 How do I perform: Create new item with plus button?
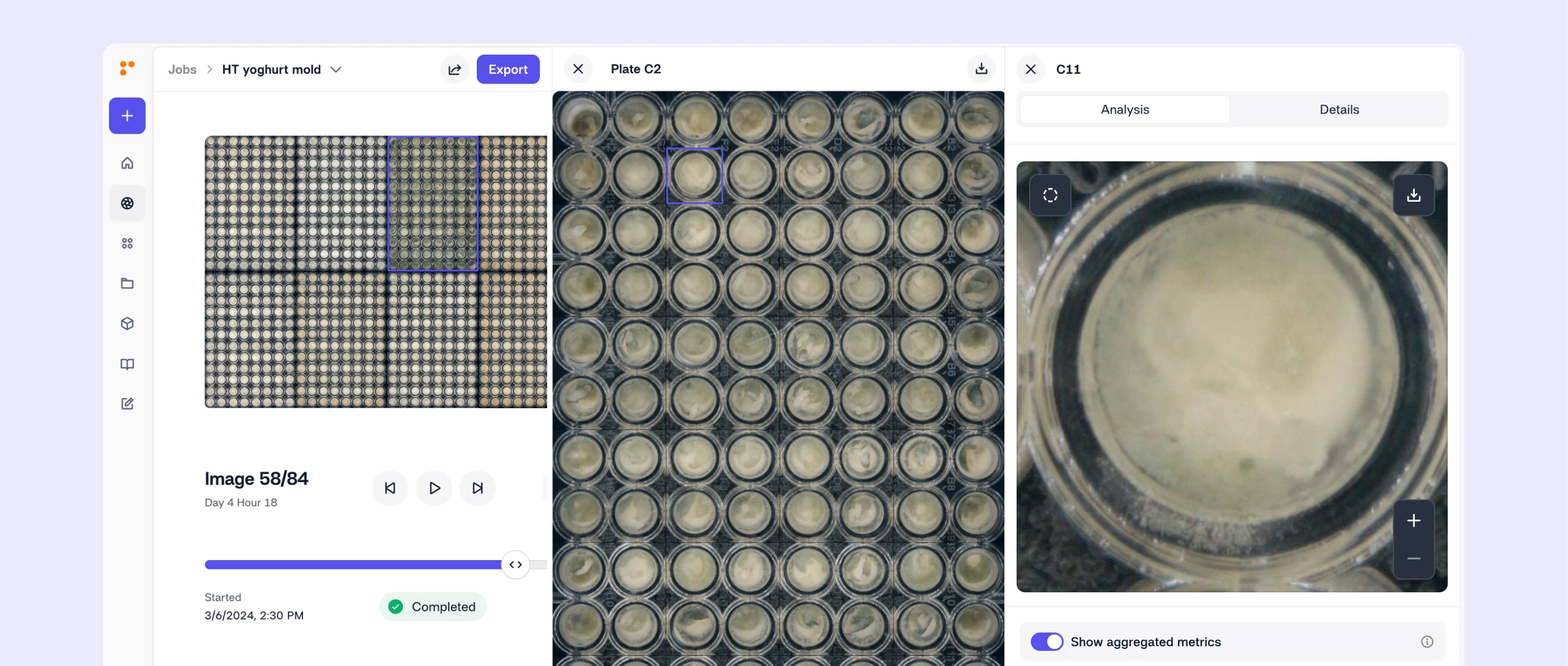[127, 116]
